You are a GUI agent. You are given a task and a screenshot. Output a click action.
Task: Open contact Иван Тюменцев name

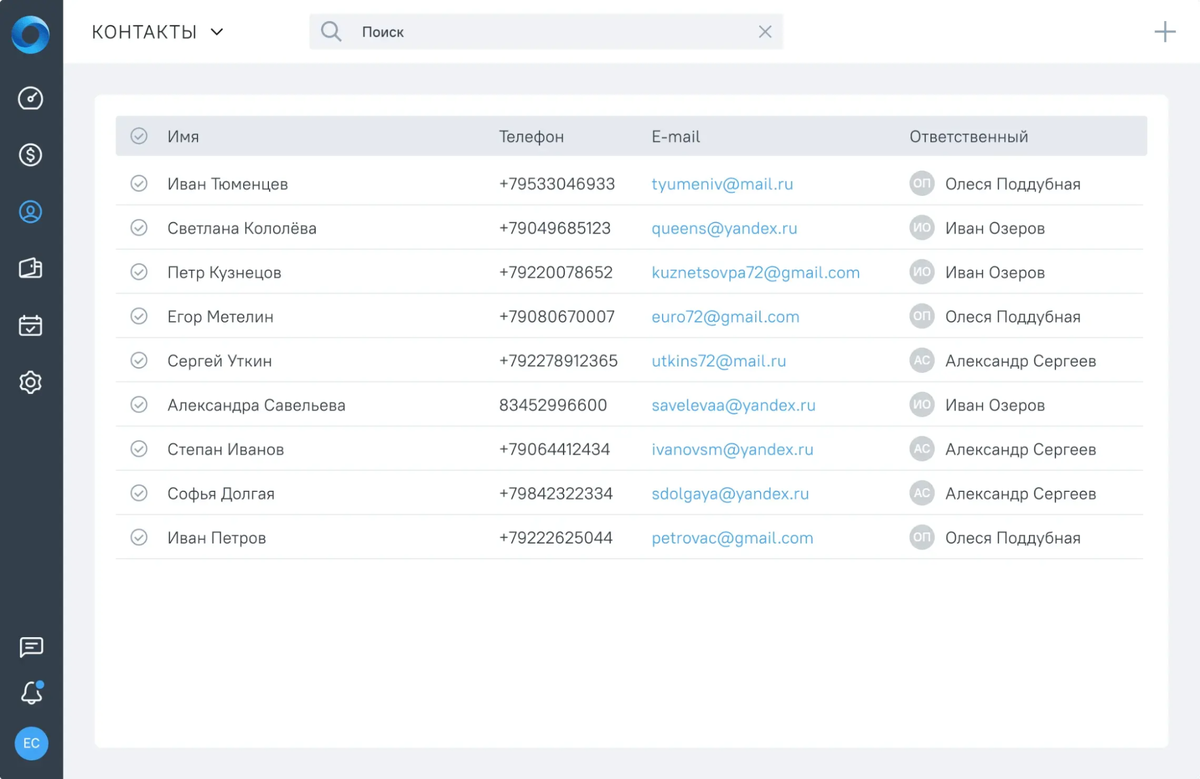(227, 184)
